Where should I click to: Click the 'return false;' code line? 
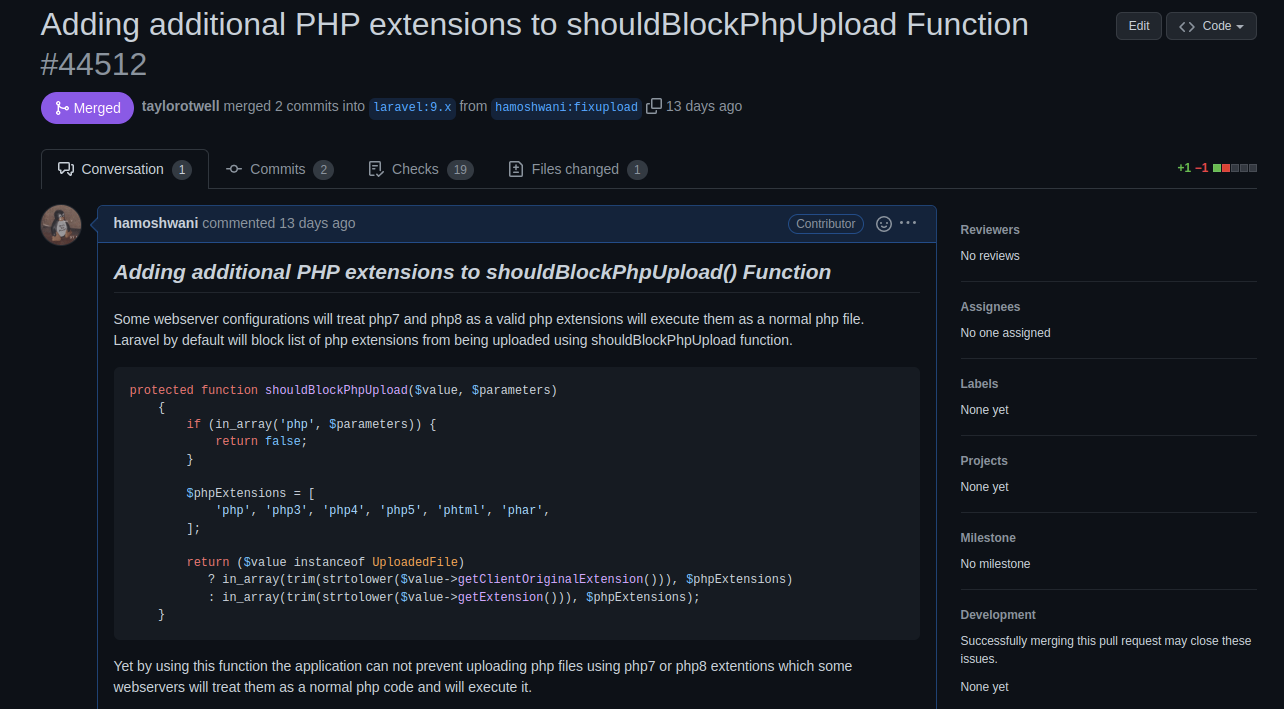coord(261,441)
